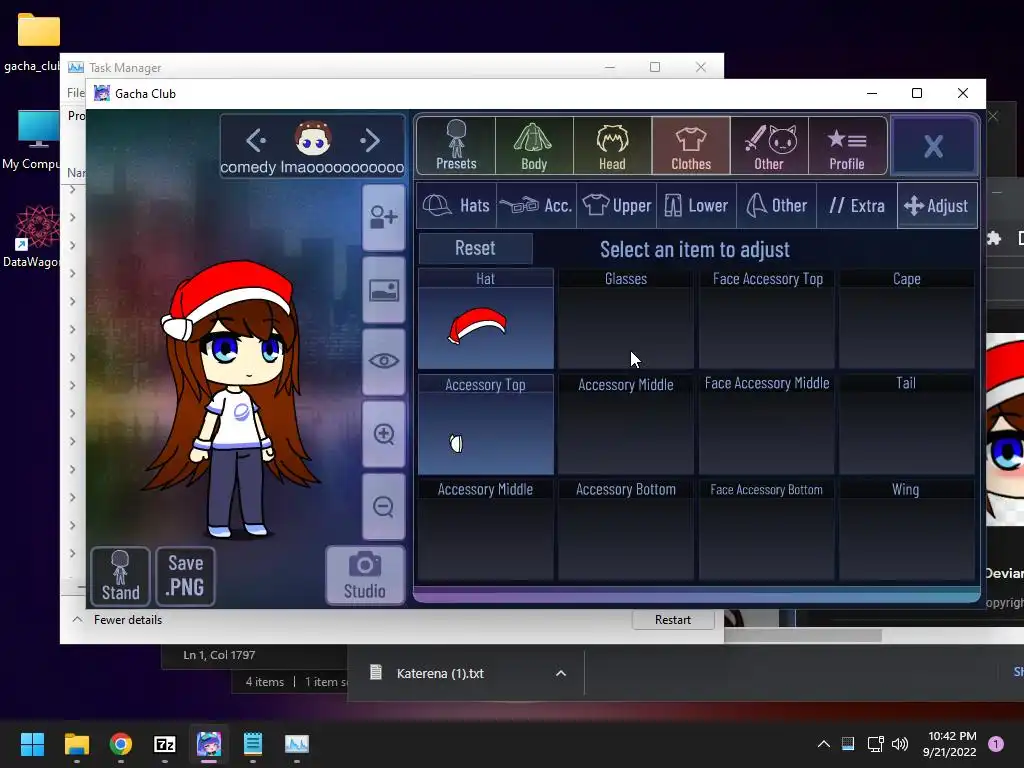Go to previous character with left arrow
Viewport: 1024px width, 768px height.
point(255,140)
